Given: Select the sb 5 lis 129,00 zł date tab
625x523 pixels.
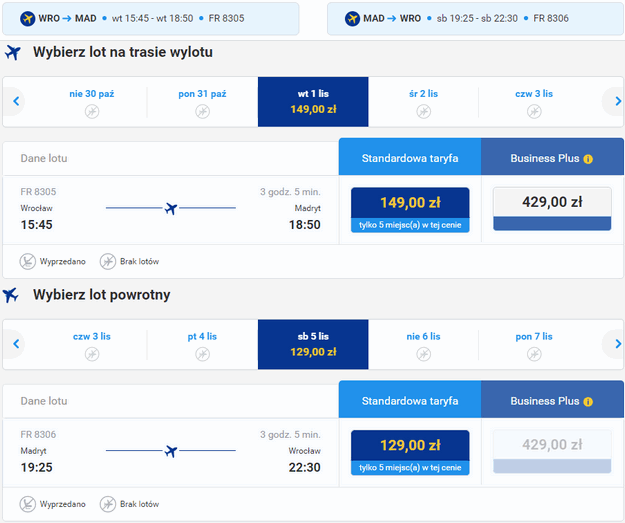Looking at the screenshot, I should [x=312, y=344].
